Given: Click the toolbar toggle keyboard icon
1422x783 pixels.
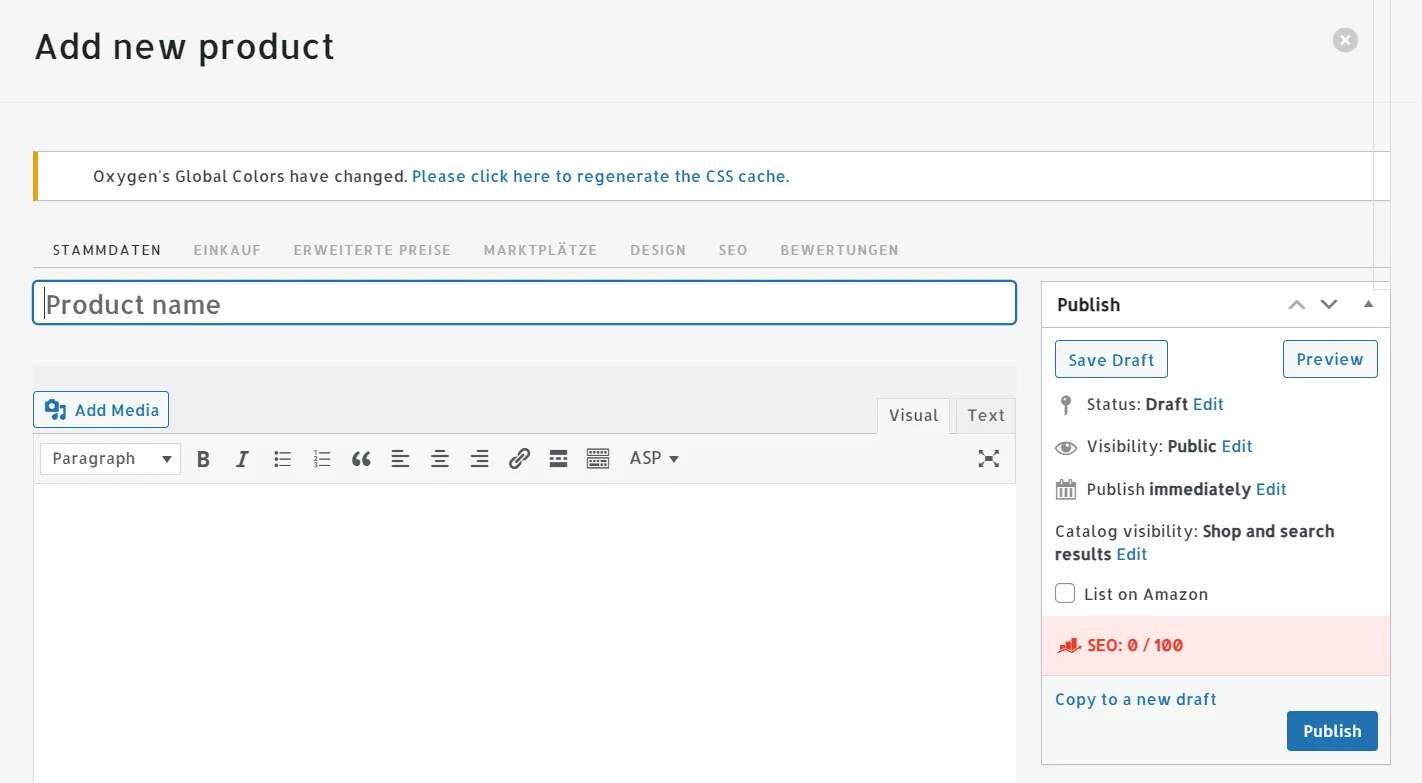Looking at the screenshot, I should pos(598,459).
